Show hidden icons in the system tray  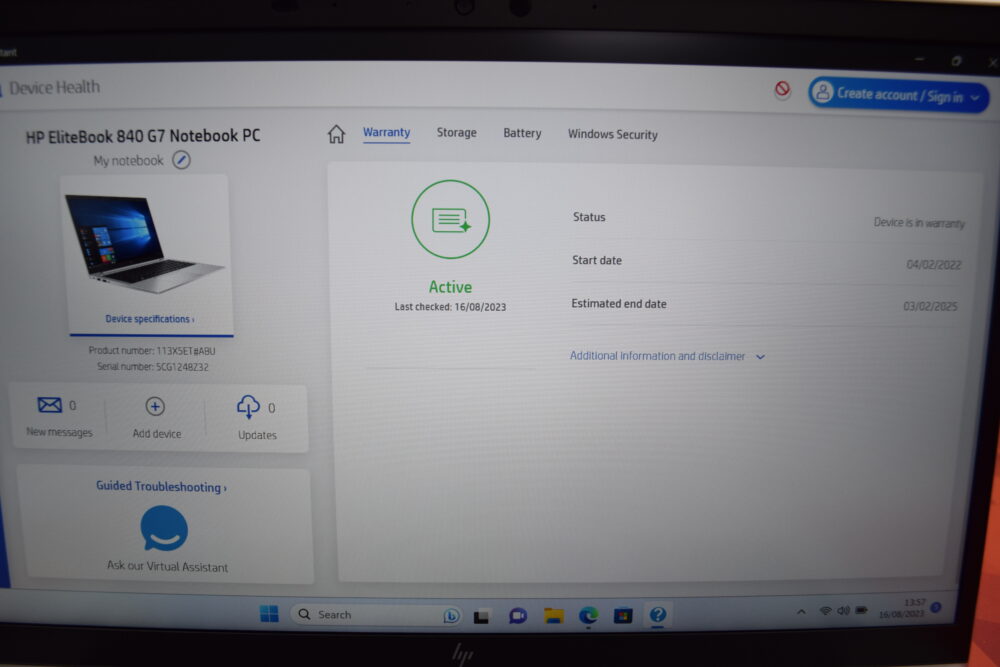pos(801,612)
